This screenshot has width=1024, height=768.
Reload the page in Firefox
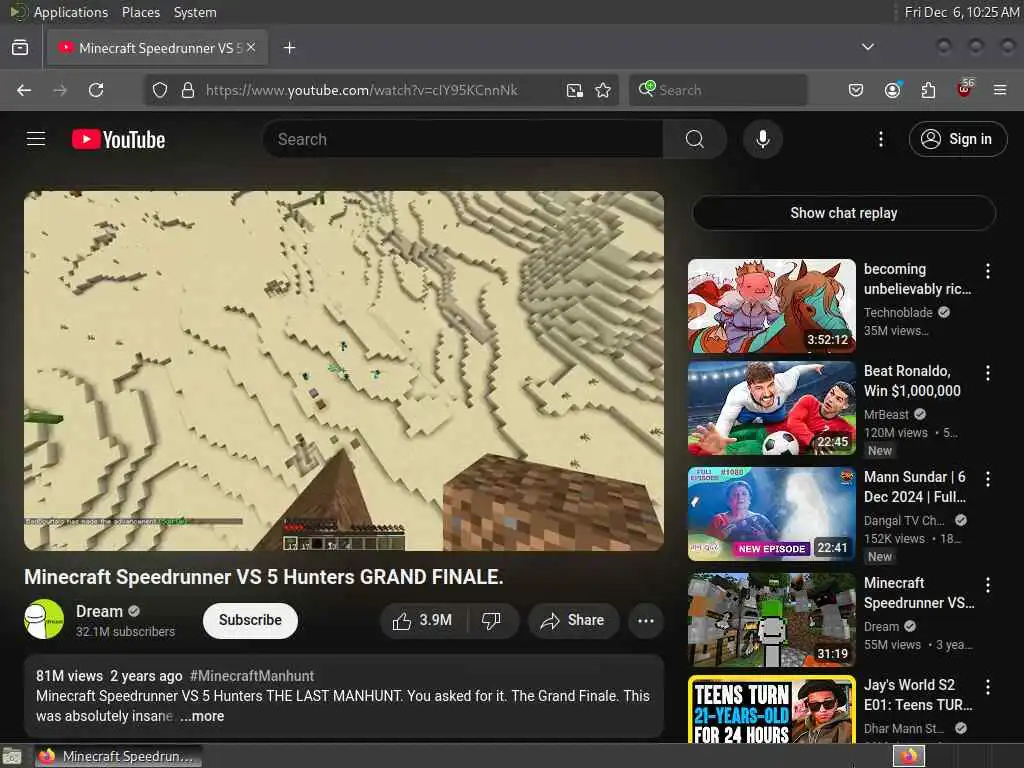[x=96, y=90]
